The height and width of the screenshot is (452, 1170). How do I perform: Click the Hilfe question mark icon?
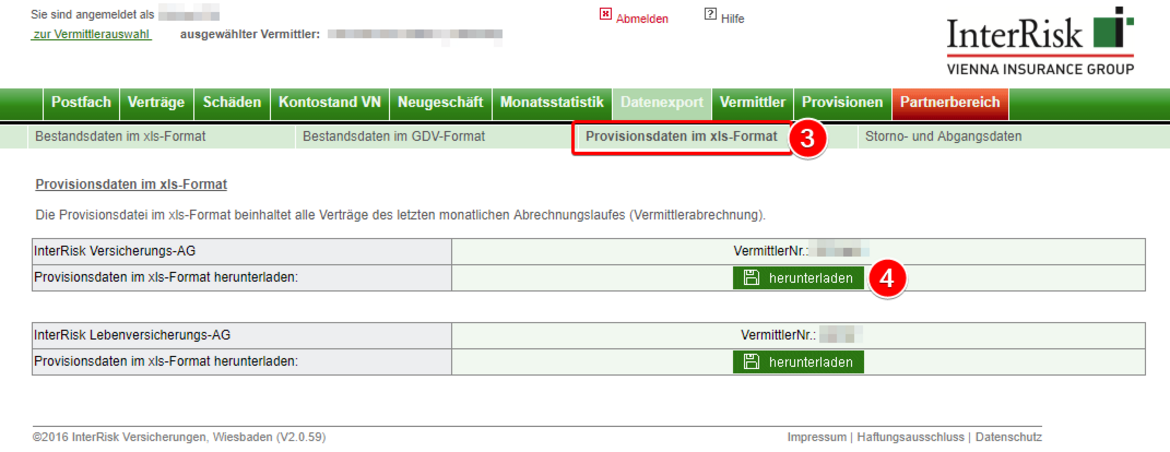point(710,14)
